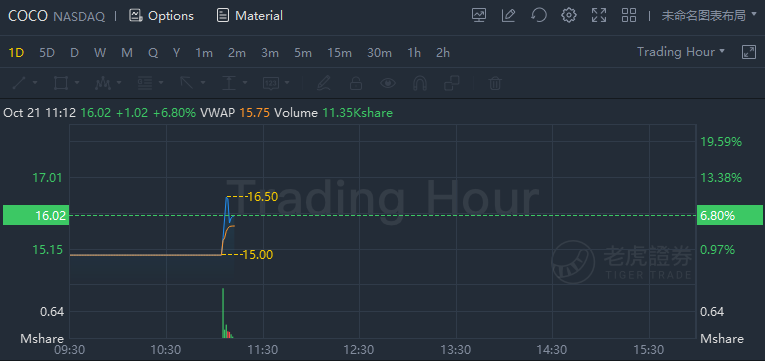Viewport: 765px width, 361px height.
Task: Select the edit drawing pencil icon
Action: pyautogui.click(x=508, y=16)
